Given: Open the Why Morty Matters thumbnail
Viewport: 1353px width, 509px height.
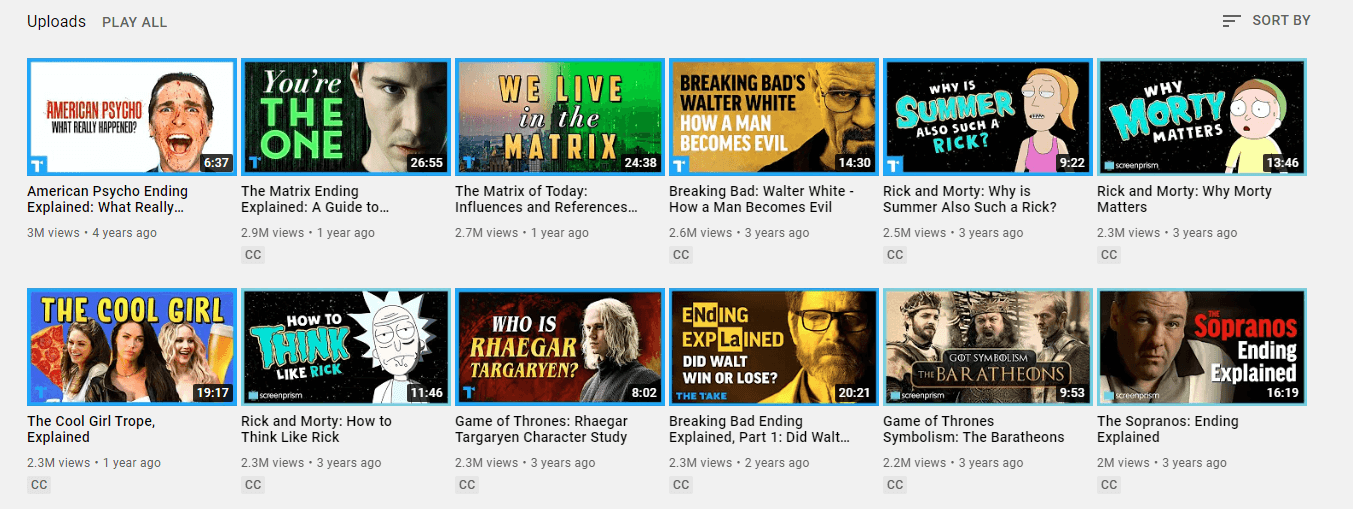Looking at the screenshot, I should pos(1202,117).
